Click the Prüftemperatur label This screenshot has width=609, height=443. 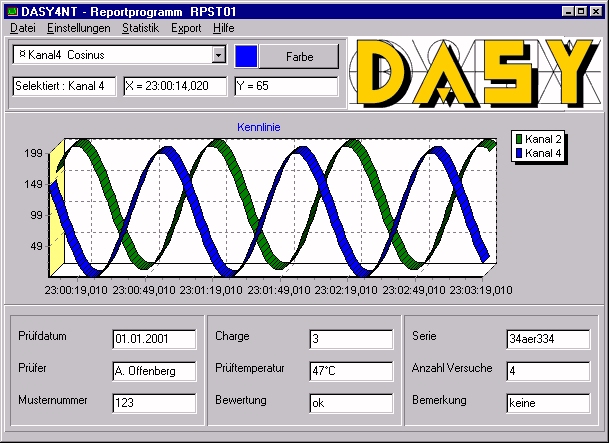pyautogui.click(x=250, y=368)
